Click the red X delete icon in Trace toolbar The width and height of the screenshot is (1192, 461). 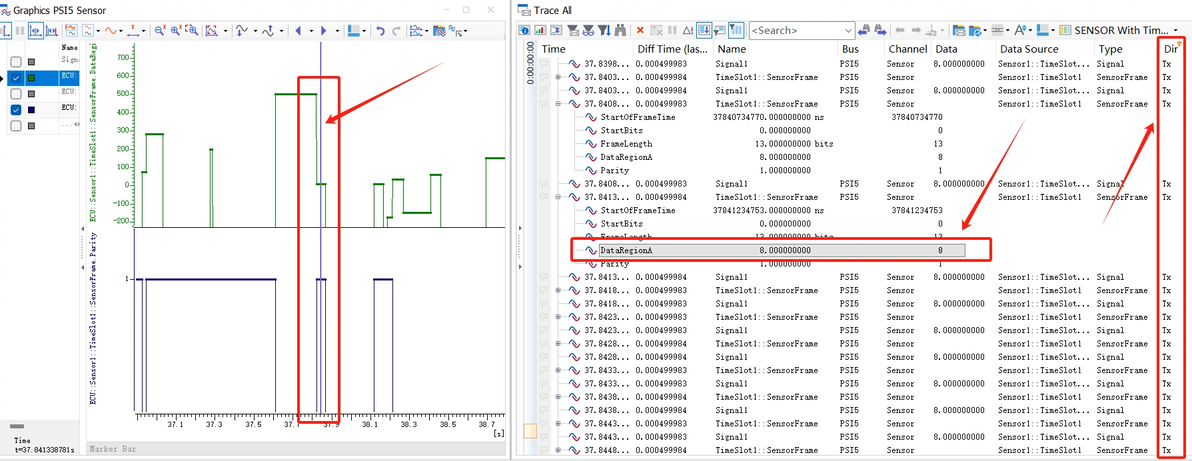pos(640,30)
